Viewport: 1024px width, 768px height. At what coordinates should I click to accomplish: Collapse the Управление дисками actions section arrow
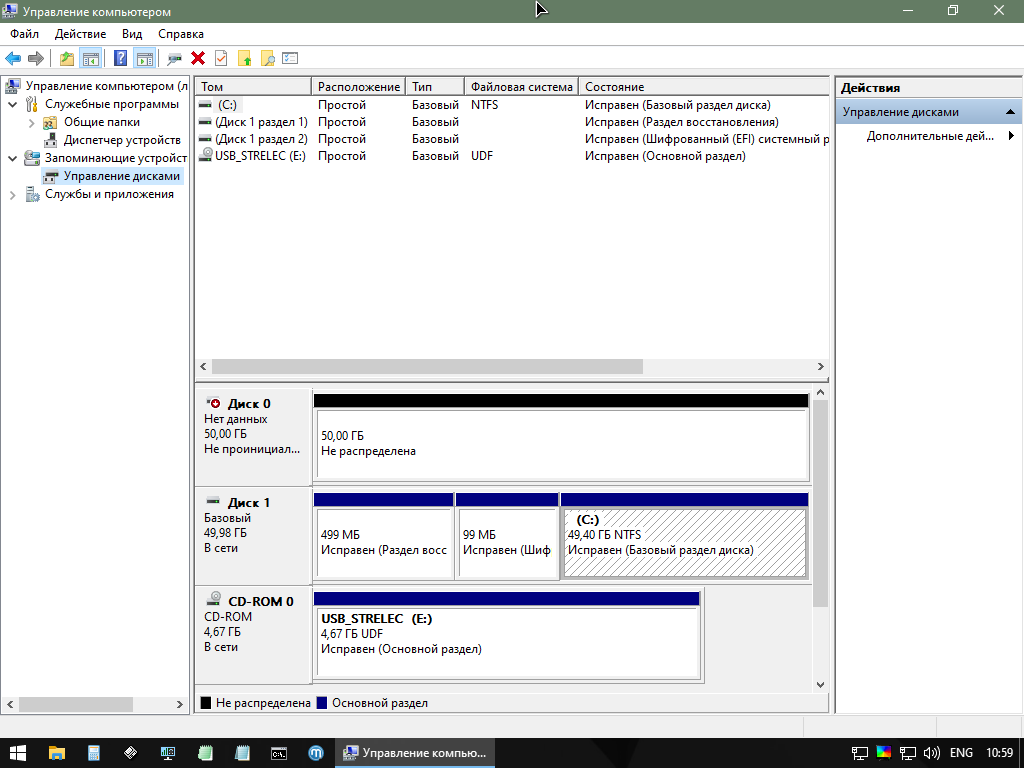point(1010,112)
